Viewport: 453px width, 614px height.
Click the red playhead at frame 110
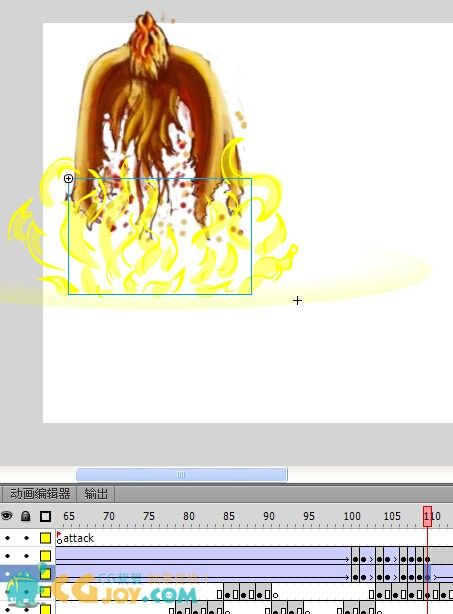click(x=428, y=516)
